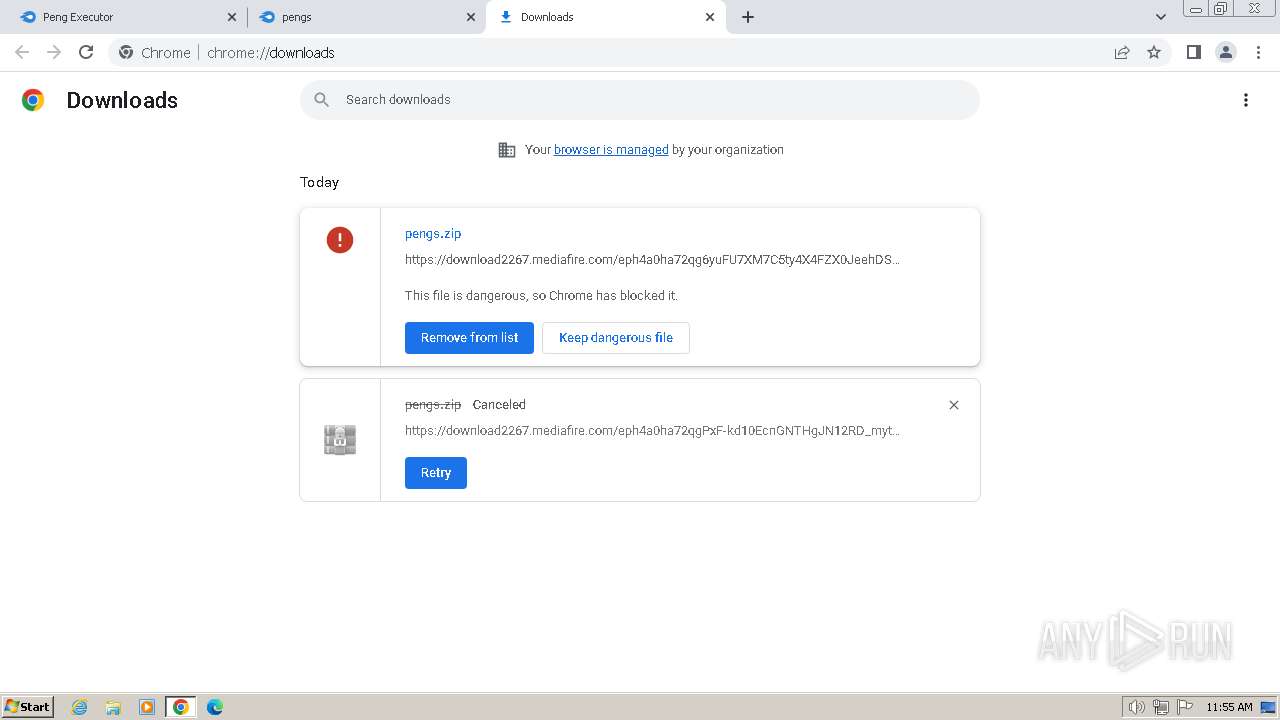The height and width of the screenshot is (720, 1280).
Task: Click the mediafire URL of blocked download
Action: [x=652, y=260]
